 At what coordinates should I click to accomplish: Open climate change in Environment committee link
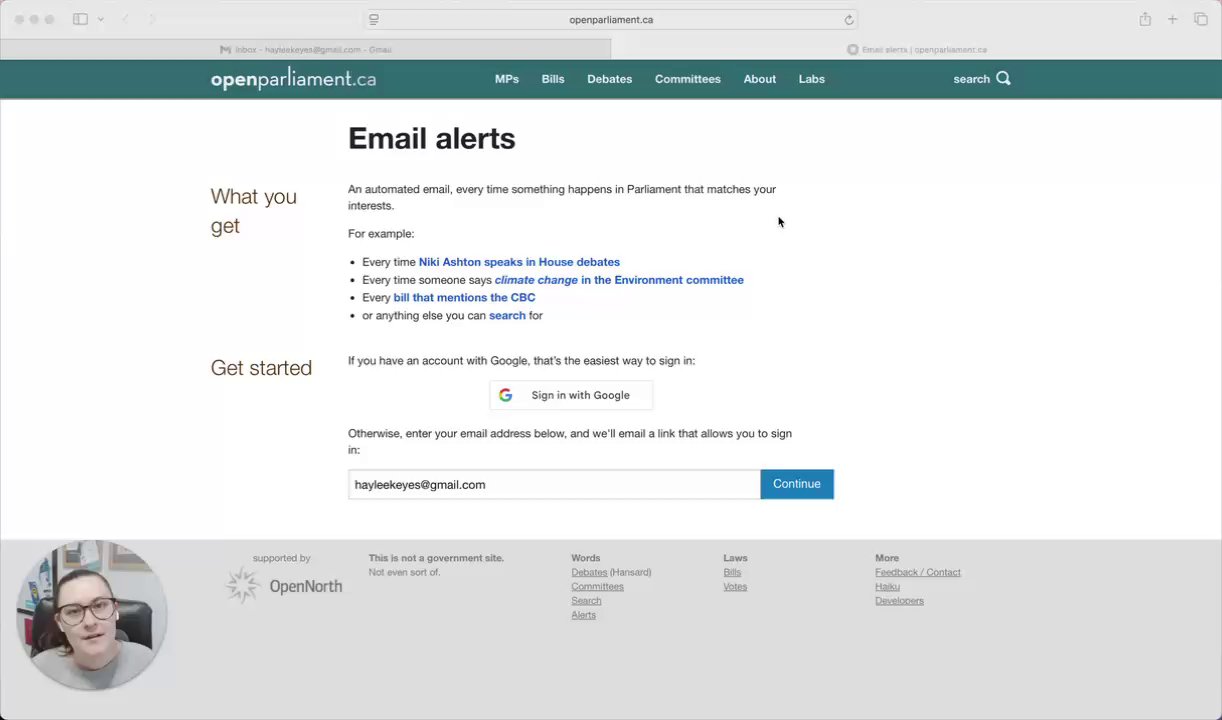pyautogui.click(x=619, y=280)
